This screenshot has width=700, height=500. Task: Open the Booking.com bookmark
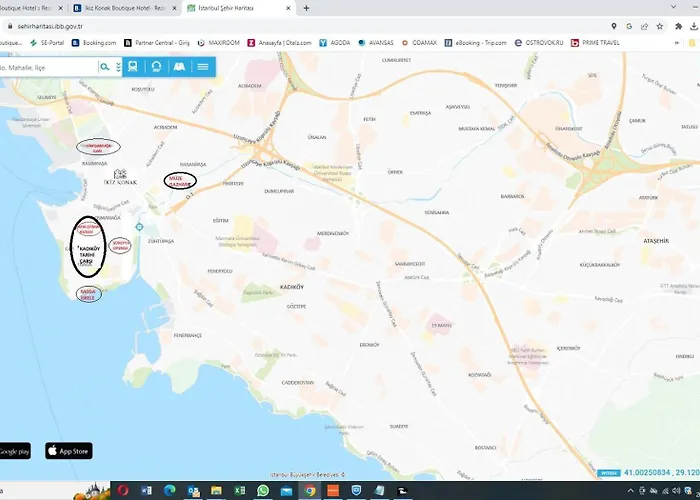point(95,43)
